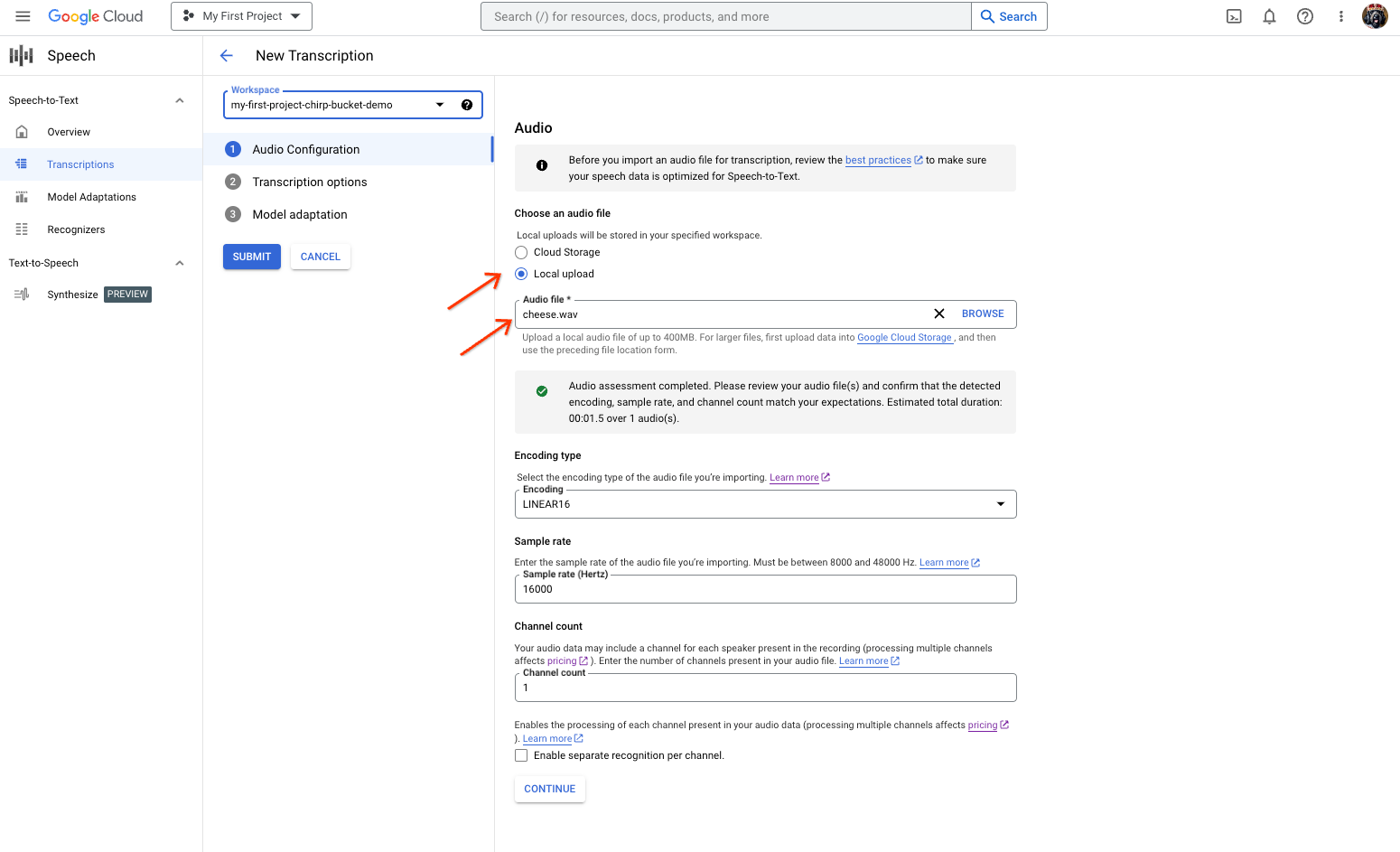Select the Local upload radio button
Image resolution: width=1400 pixels, height=852 pixels.
coord(520,273)
